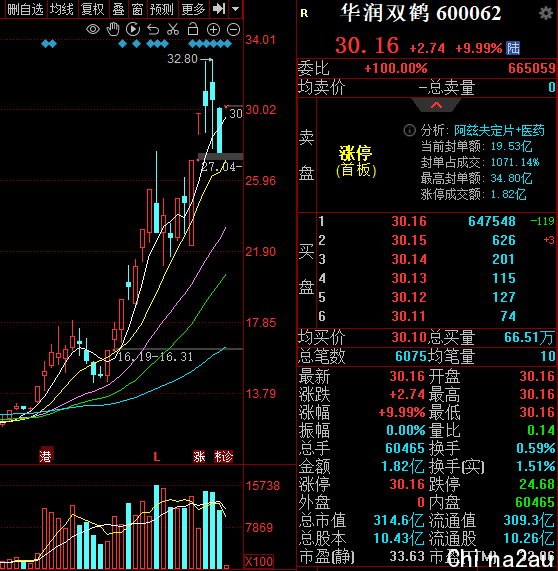Click the 内盘 60465 value
This screenshot has width=558, height=571.
(x=535, y=503)
